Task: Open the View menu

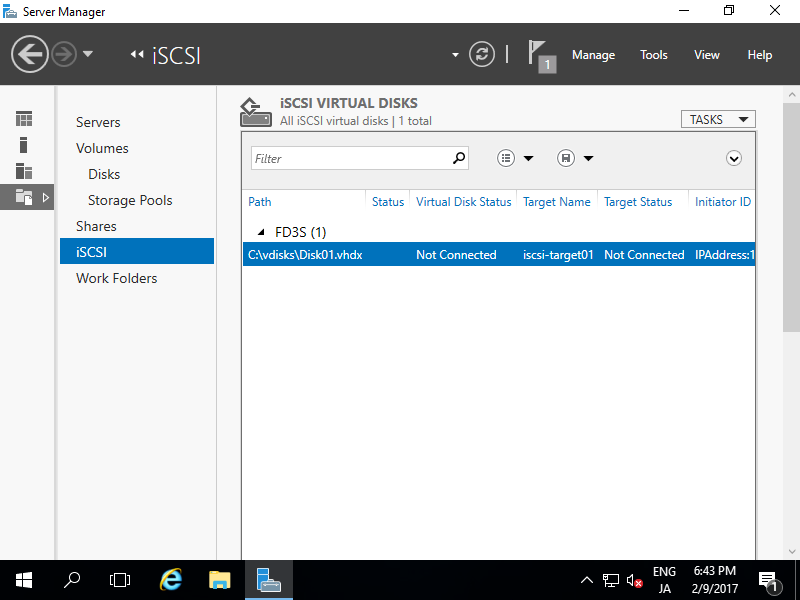Action: pos(707,55)
